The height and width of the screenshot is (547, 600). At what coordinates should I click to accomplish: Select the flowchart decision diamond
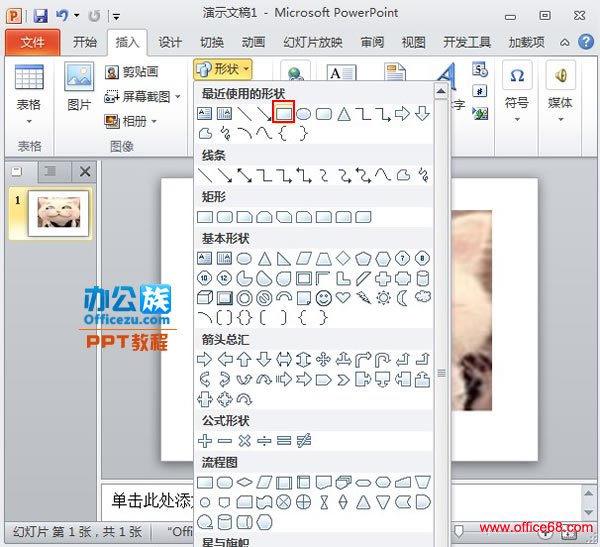point(245,482)
